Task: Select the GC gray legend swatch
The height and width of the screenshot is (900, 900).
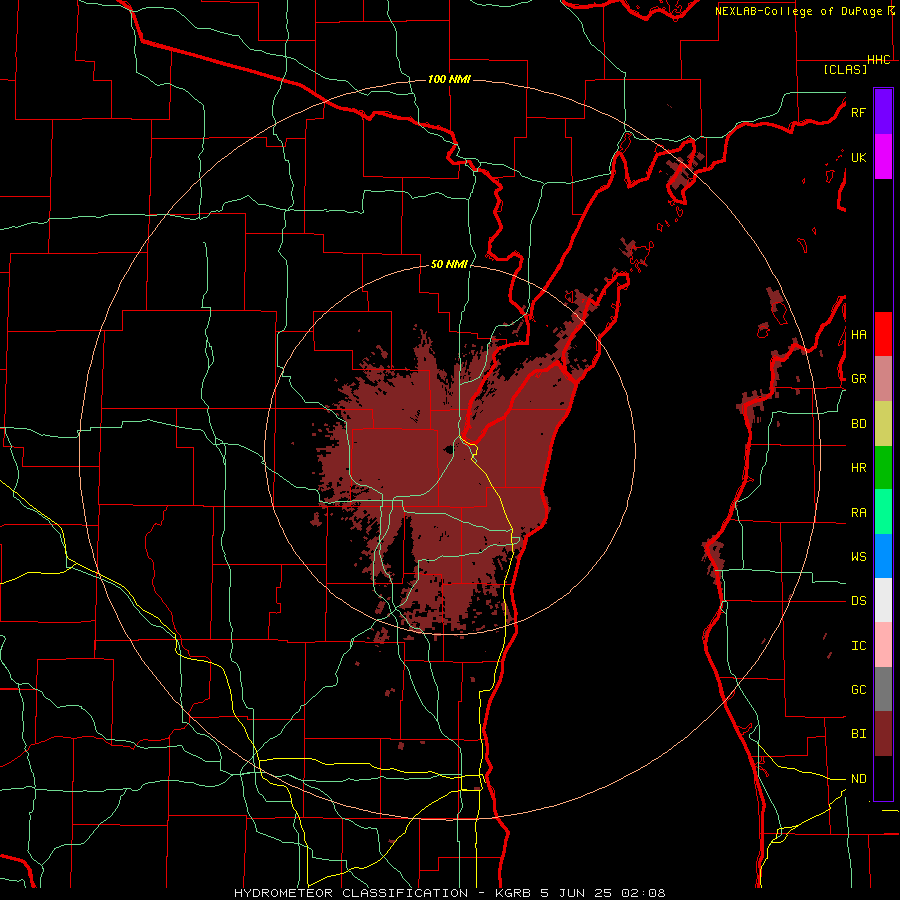Action: pyautogui.click(x=883, y=689)
